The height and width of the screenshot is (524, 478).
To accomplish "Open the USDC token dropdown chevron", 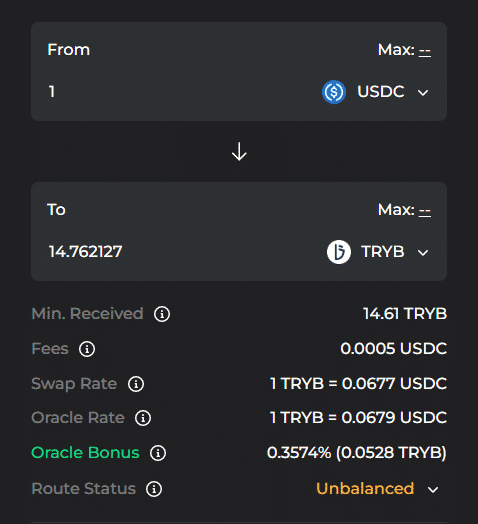I will coord(423,93).
